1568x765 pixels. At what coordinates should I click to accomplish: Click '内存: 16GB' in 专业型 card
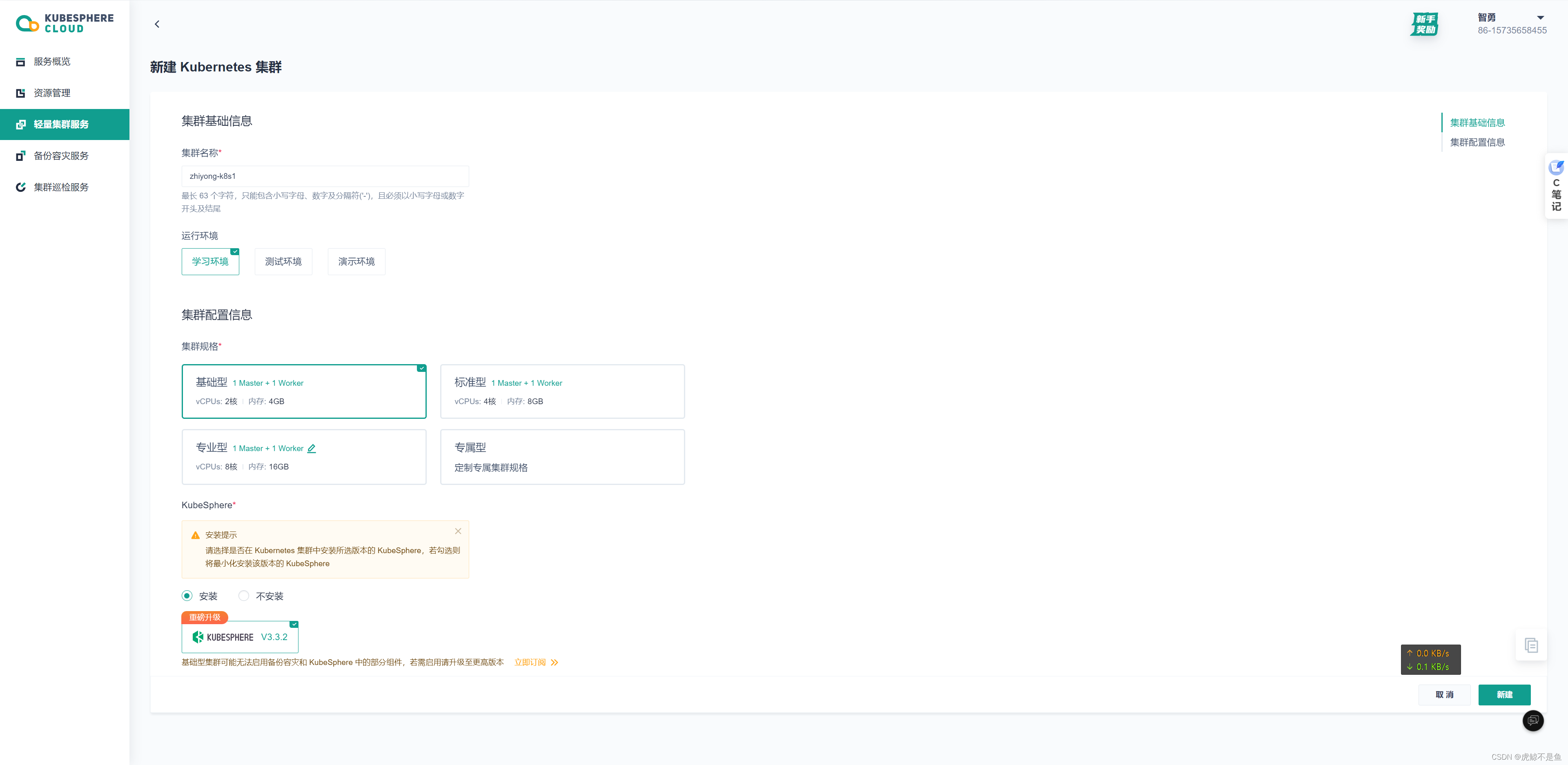tap(268, 467)
